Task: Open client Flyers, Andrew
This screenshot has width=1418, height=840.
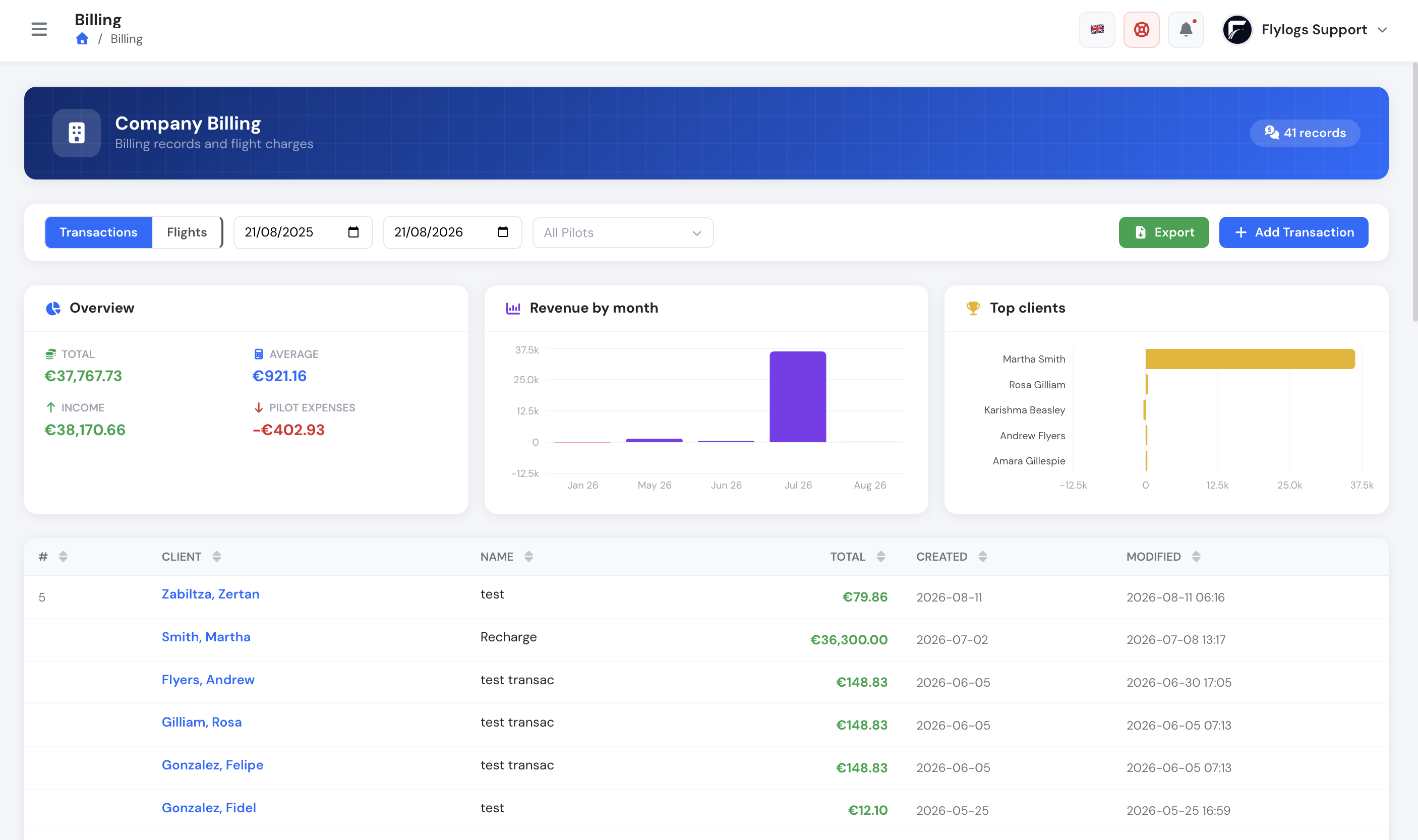Action: (x=208, y=680)
